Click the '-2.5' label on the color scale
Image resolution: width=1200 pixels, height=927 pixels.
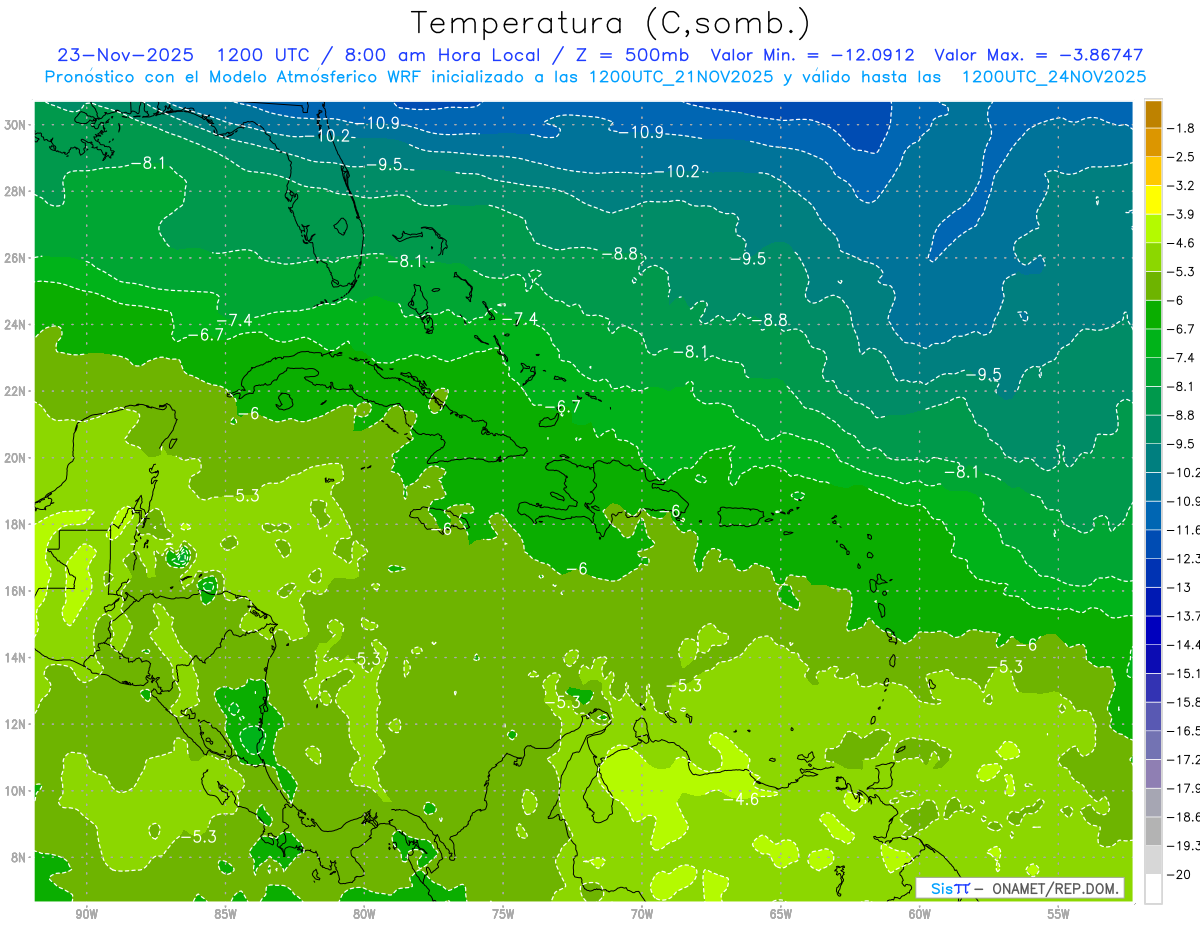1182,157
